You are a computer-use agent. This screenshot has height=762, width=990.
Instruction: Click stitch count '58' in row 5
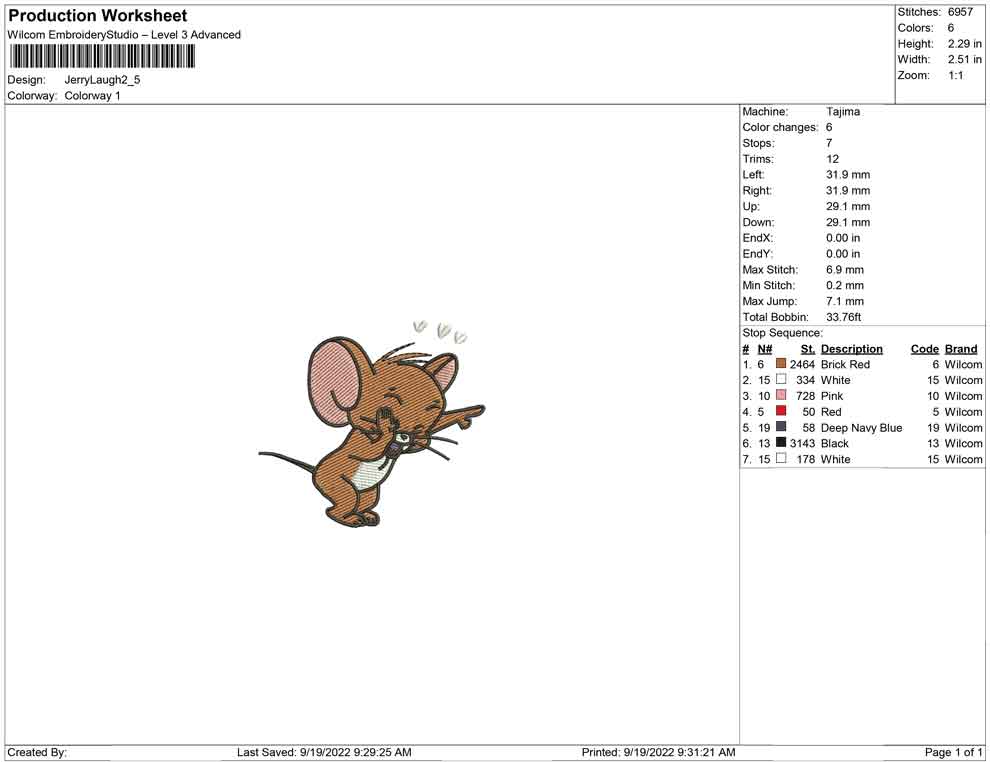point(809,427)
